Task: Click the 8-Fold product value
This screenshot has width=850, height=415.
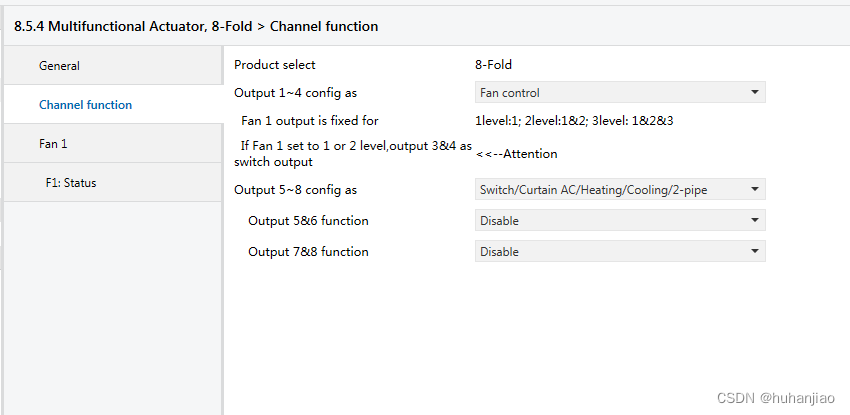Action: coord(493,65)
